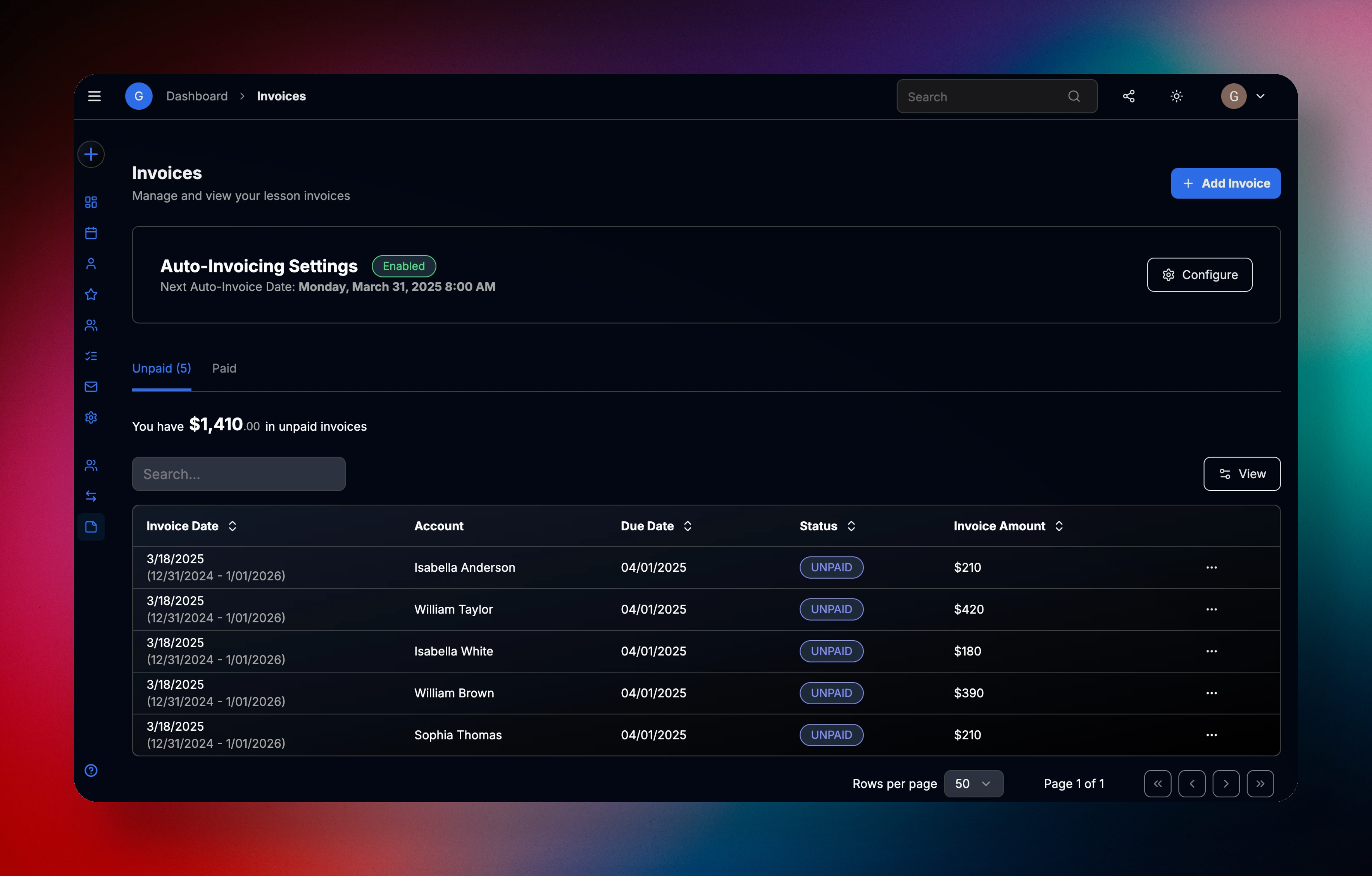Open the Rows per page 50 dropdown

(974, 784)
